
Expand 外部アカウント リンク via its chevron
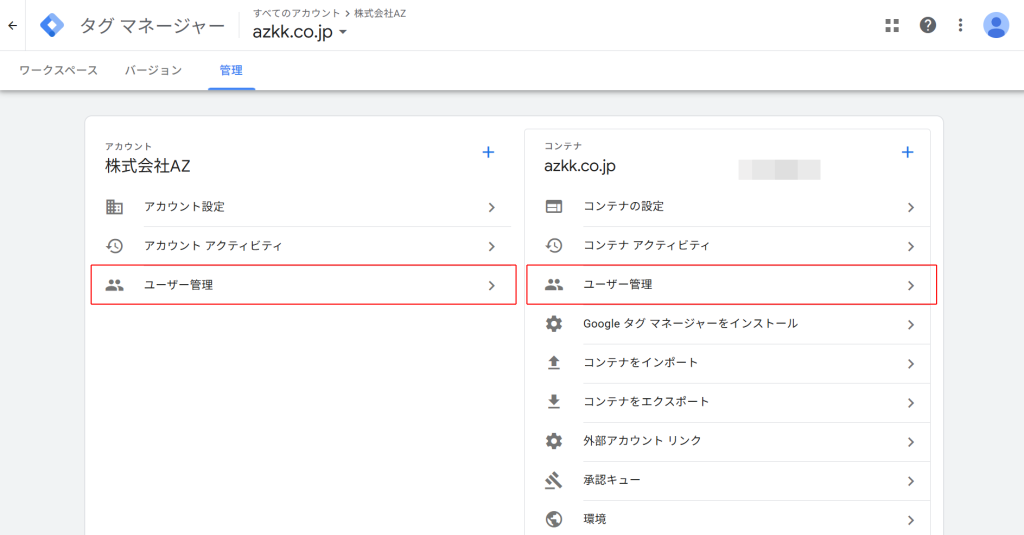(910, 442)
